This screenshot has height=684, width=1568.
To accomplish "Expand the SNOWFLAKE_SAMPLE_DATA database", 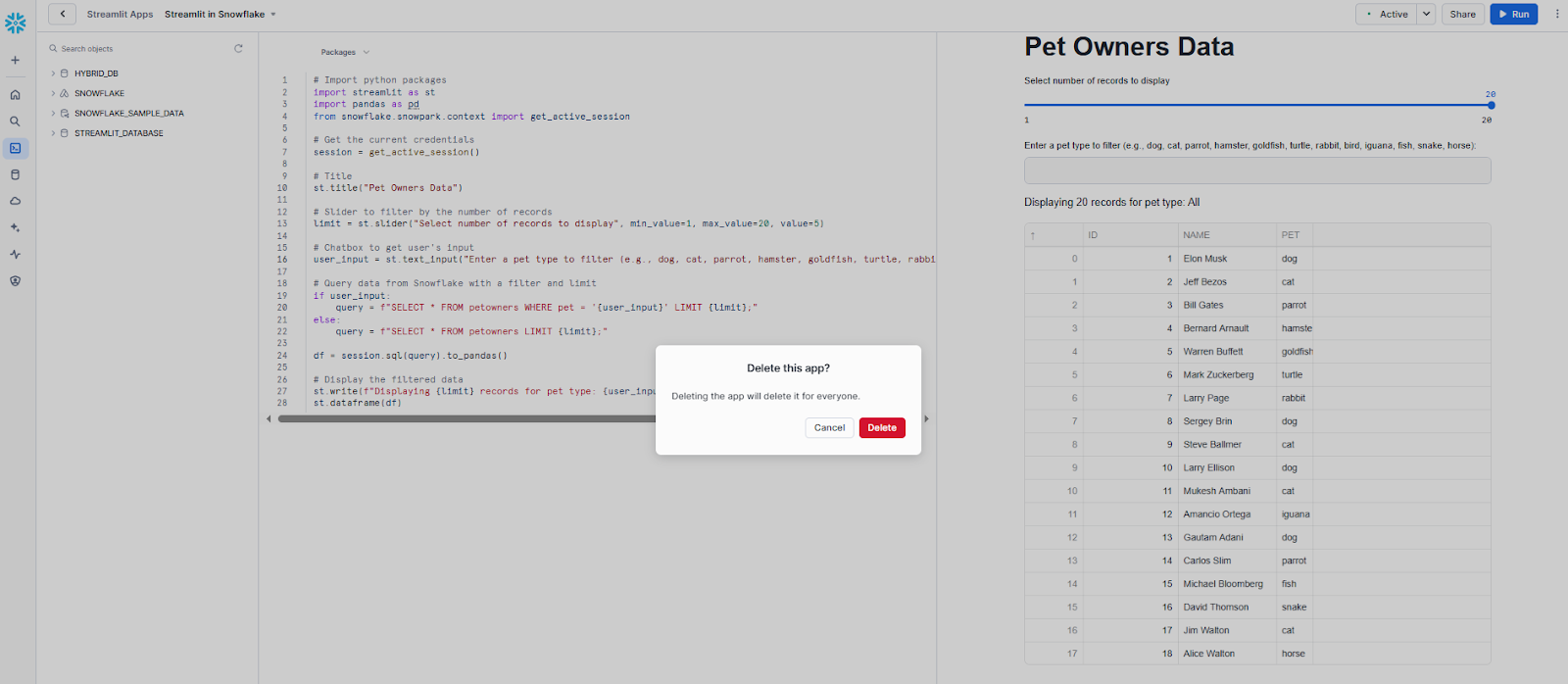I will tap(53, 114).
